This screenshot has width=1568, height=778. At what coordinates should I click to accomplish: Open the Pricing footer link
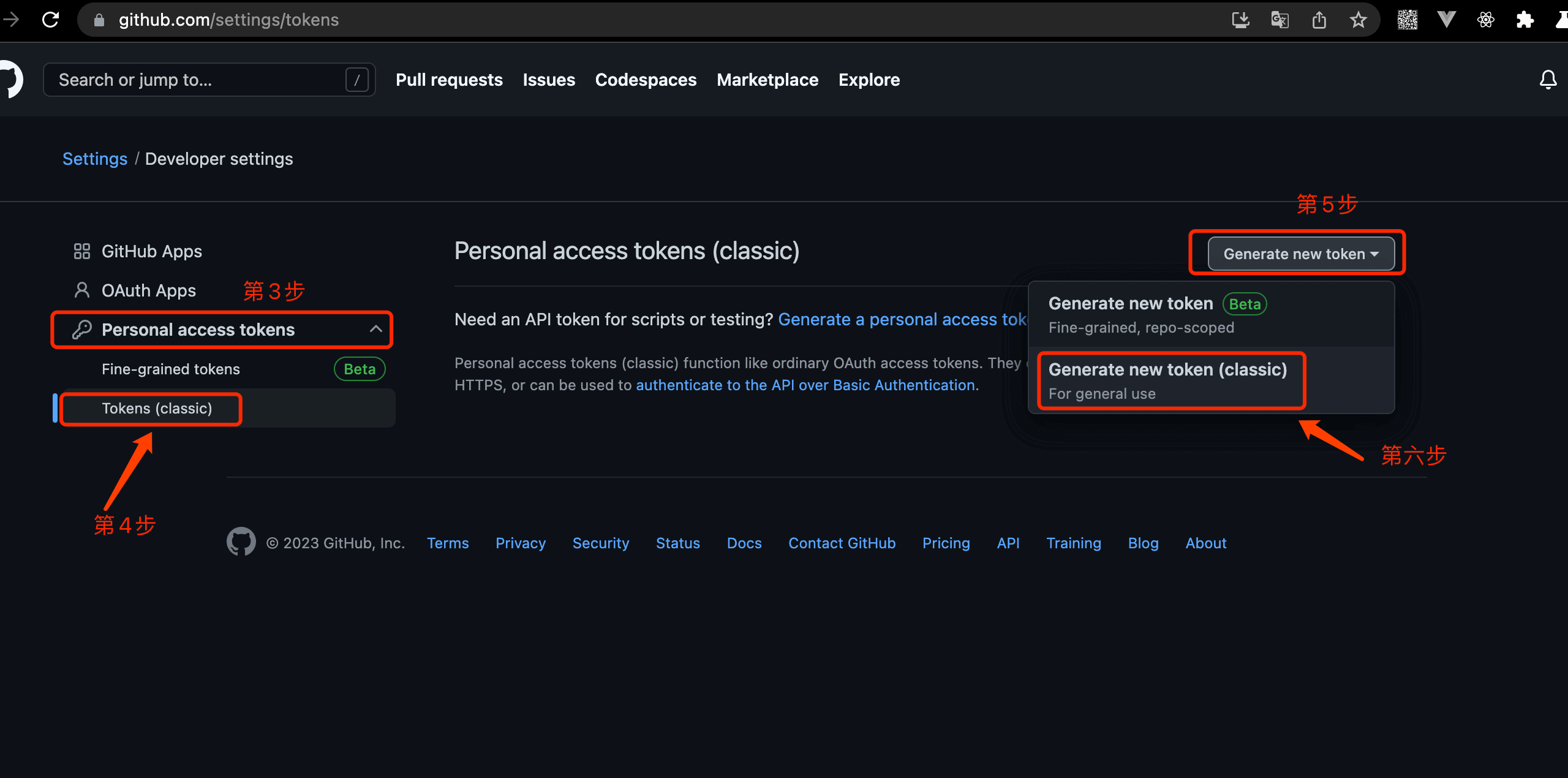point(946,543)
